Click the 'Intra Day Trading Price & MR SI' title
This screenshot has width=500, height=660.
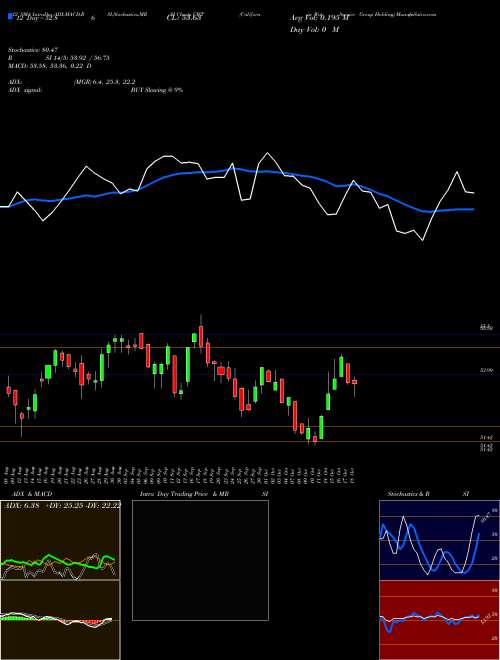[x=204, y=494]
